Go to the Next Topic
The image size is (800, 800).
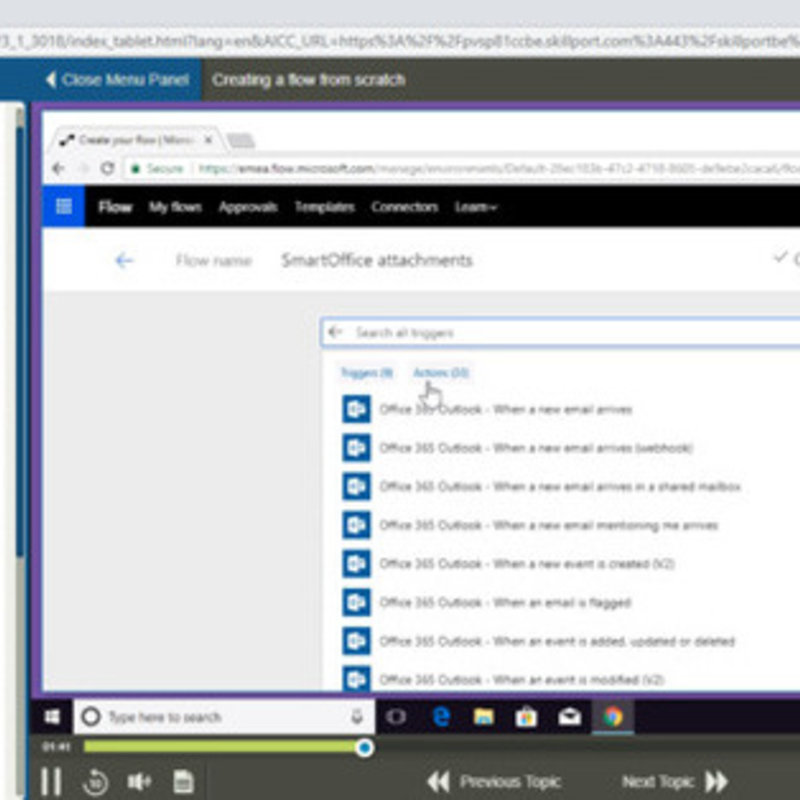coord(674,781)
